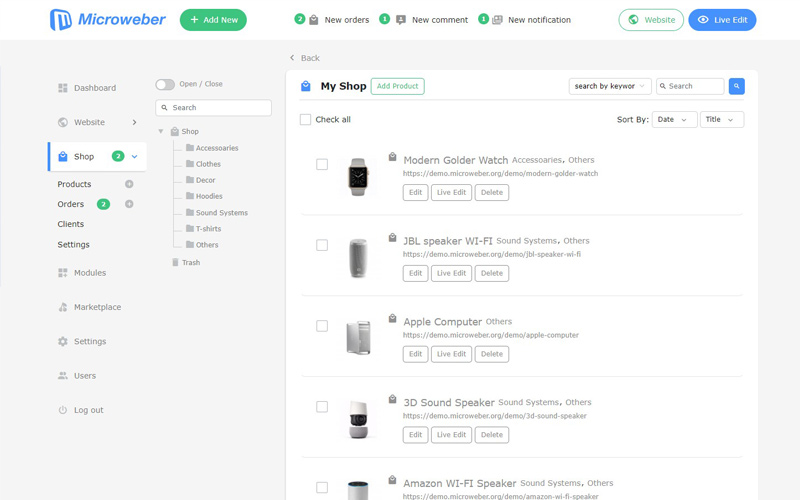Click the Microweber logo
Image resolution: width=800 pixels, height=500 pixels.
(108, 20)
